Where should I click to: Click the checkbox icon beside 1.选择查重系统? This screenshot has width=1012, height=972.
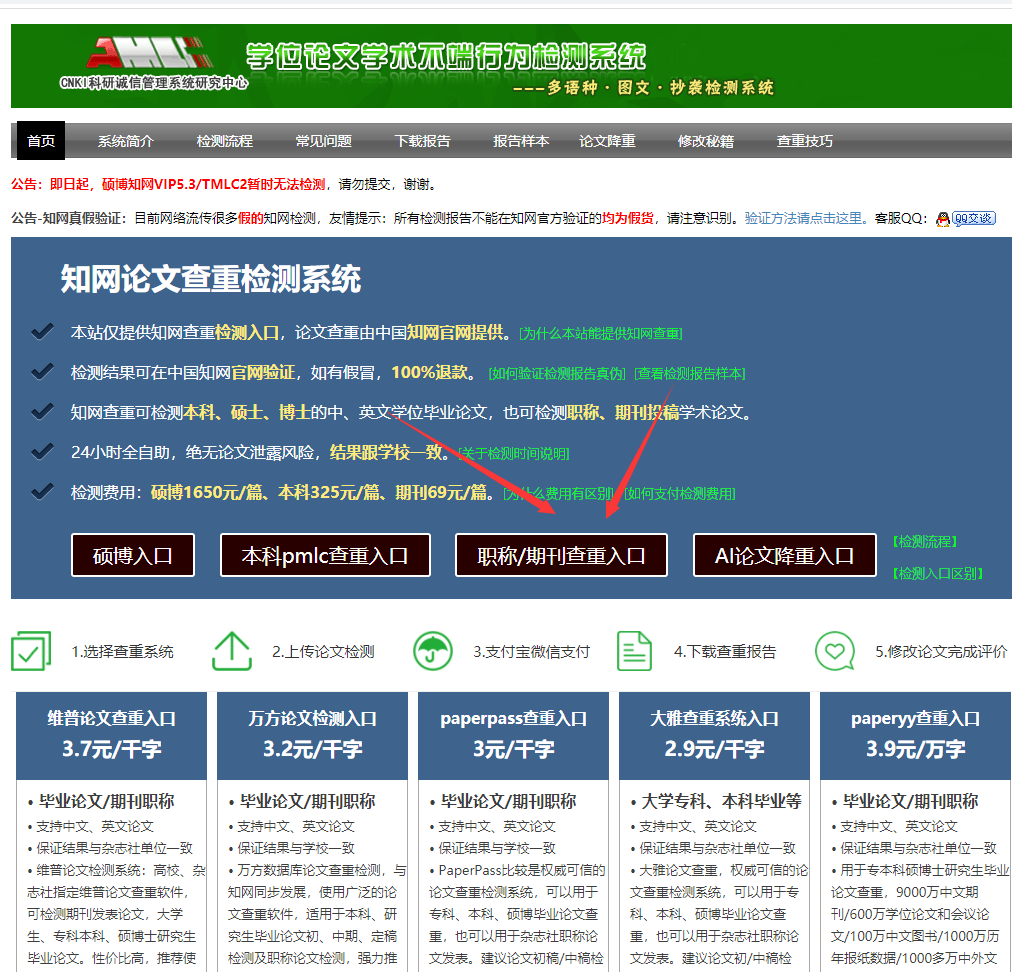tap(31, 651)
